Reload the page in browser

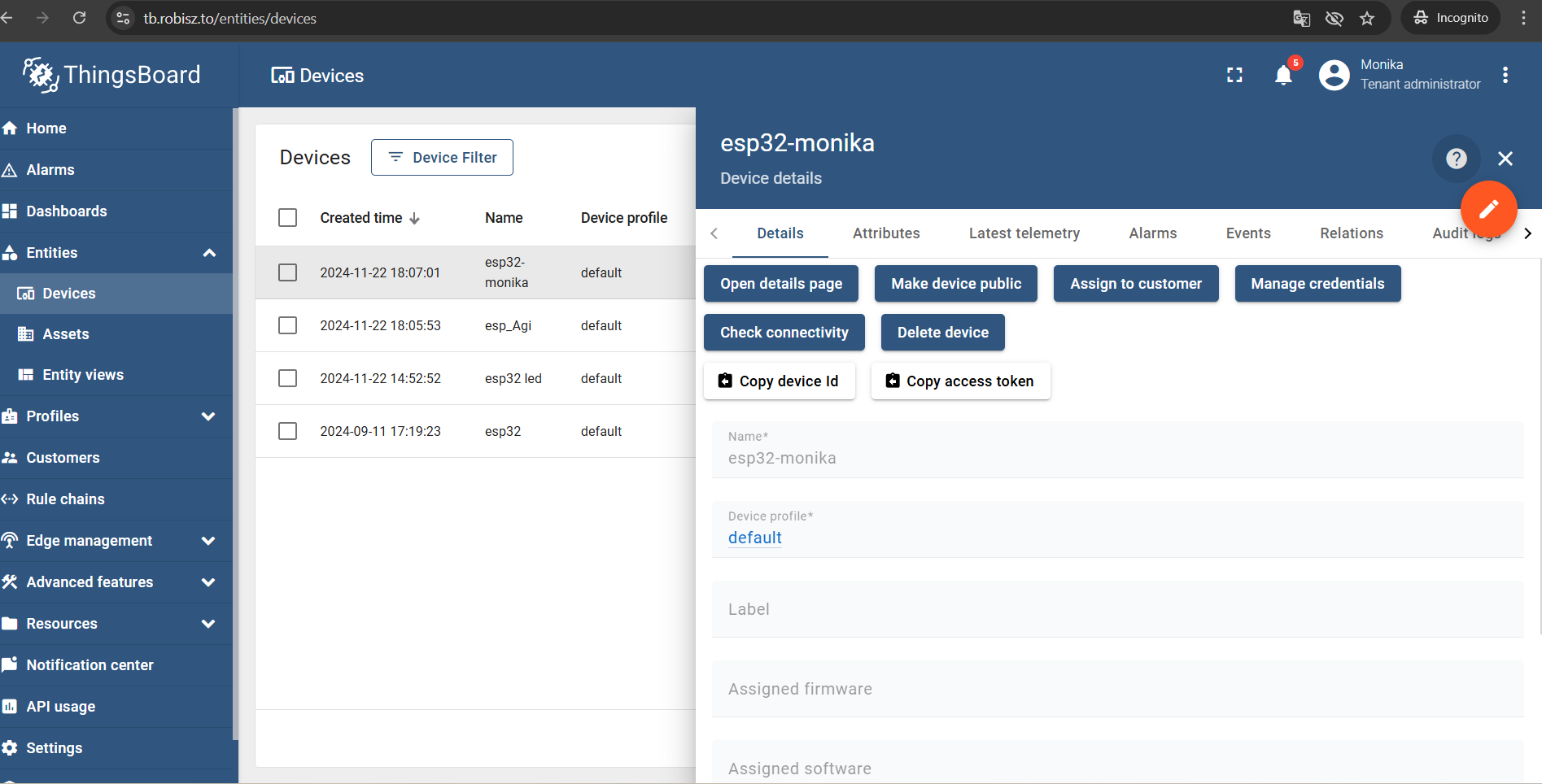(x=79, y=18)
